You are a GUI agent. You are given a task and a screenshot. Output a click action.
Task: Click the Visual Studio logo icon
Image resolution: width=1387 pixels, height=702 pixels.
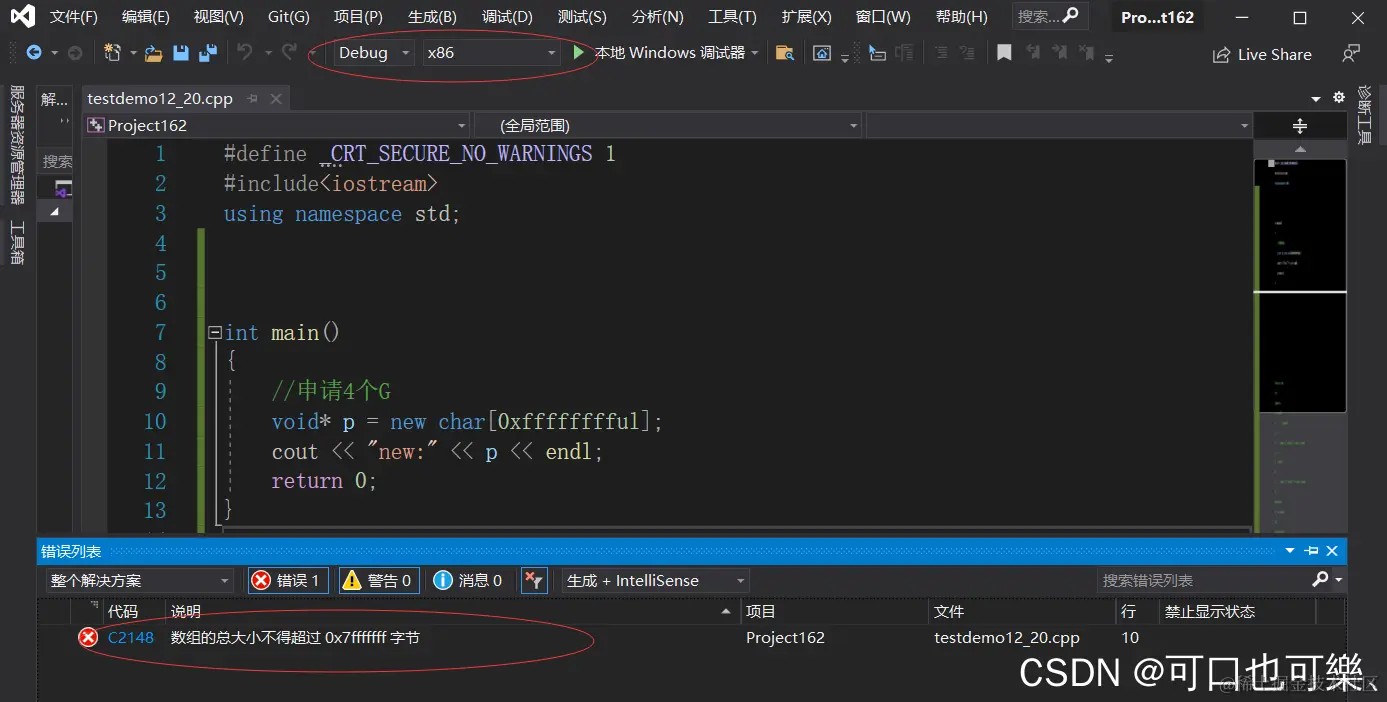click(x=22, y=16)
